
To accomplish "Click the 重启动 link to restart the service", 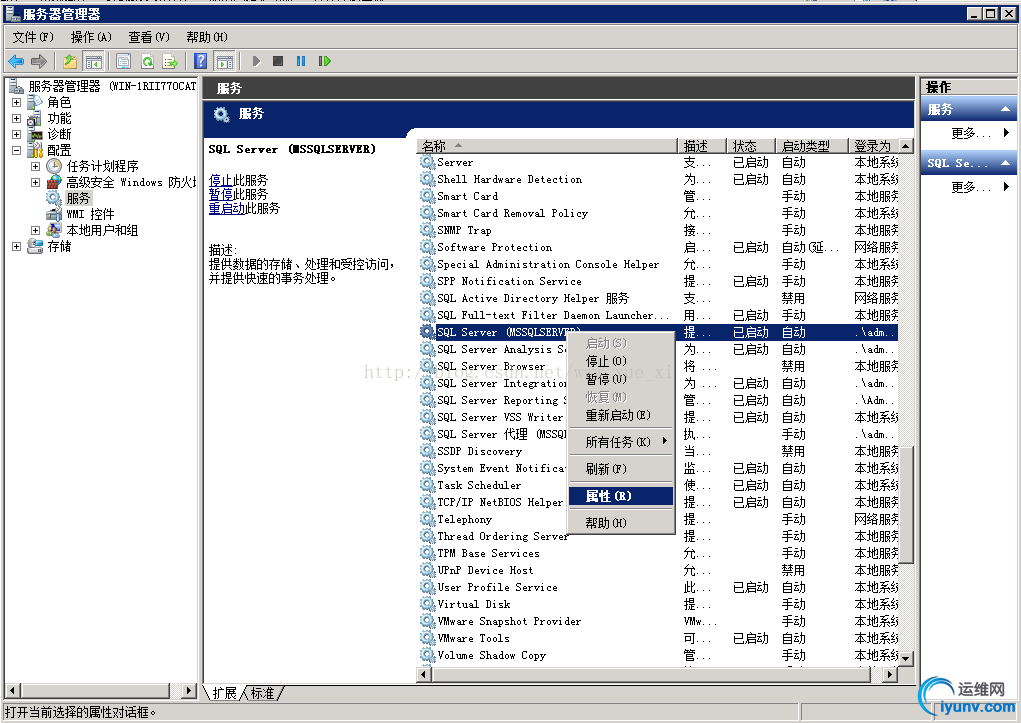I will (x=227, y=208).
